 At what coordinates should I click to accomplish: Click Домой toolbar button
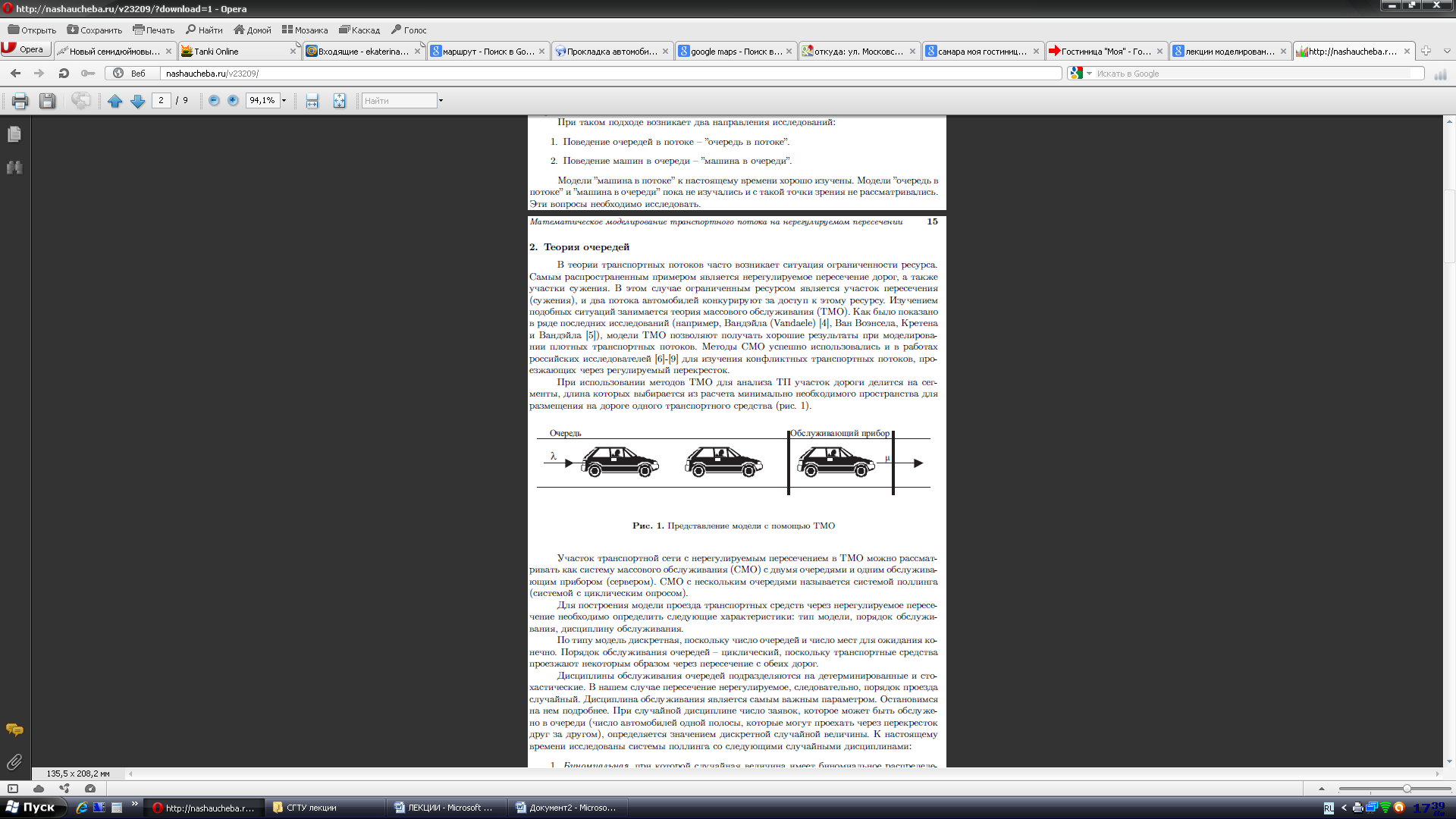[x=252, y=30]
